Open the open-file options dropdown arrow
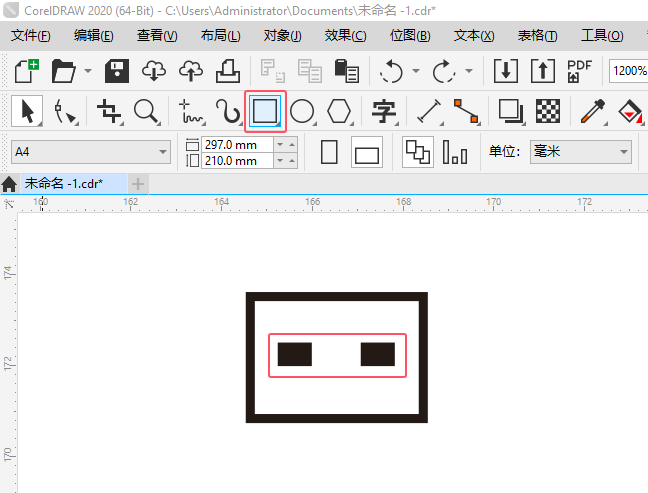Image resolution: width=648 pixels, height=493 pixels. tap(88, 71)
